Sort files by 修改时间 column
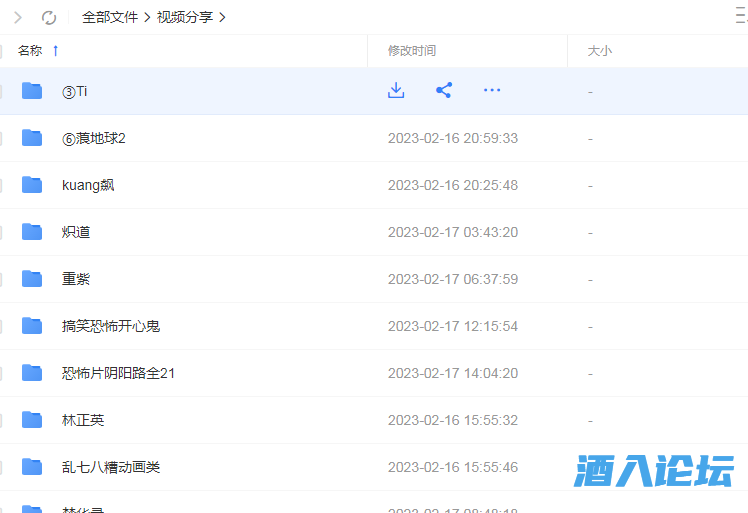 point(412,50)
